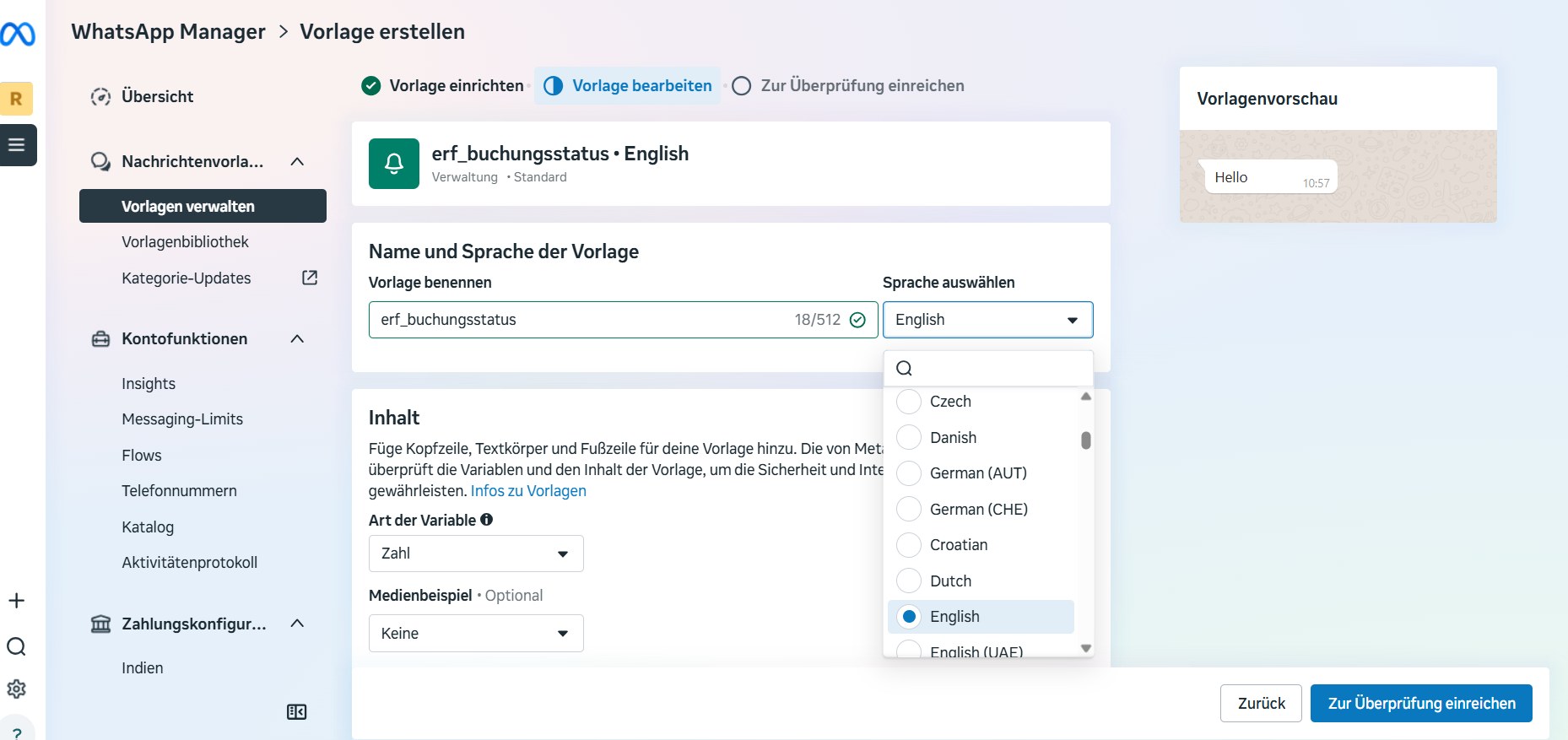Open the Sprache auswählen English dropdown
The image size is (1568, 740).
(x=987, y=320)
